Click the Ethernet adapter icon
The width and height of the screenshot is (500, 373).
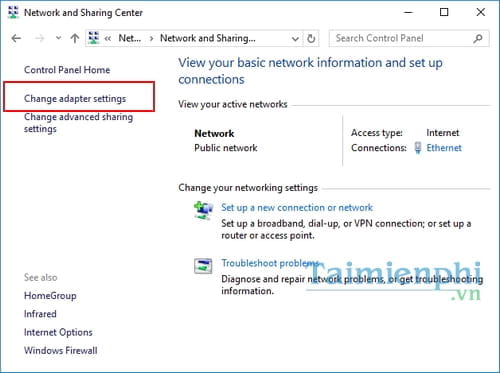(x=418, y=148)
